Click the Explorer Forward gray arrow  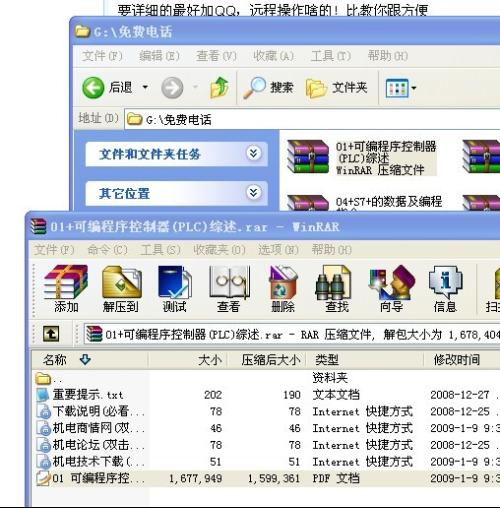(x=172, y=88)
